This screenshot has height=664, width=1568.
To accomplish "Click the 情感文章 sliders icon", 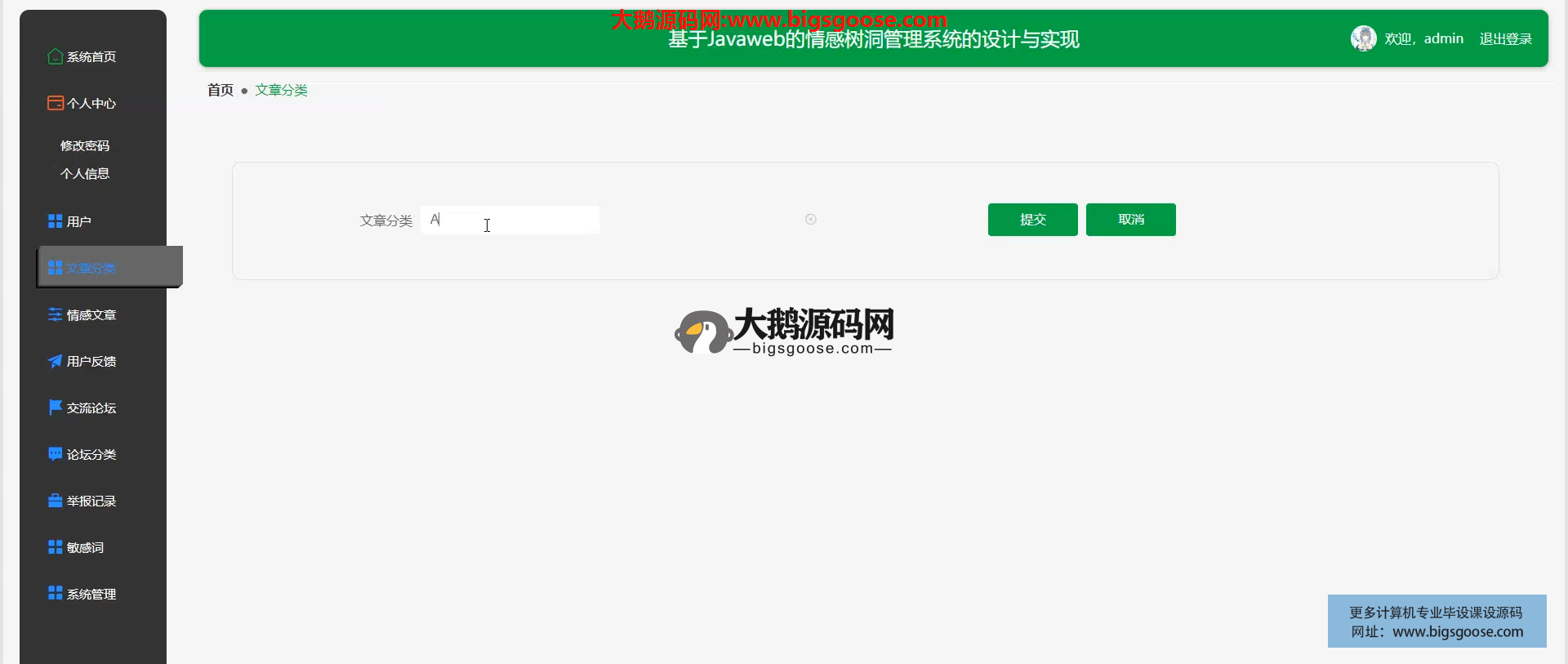I will 55,314.
